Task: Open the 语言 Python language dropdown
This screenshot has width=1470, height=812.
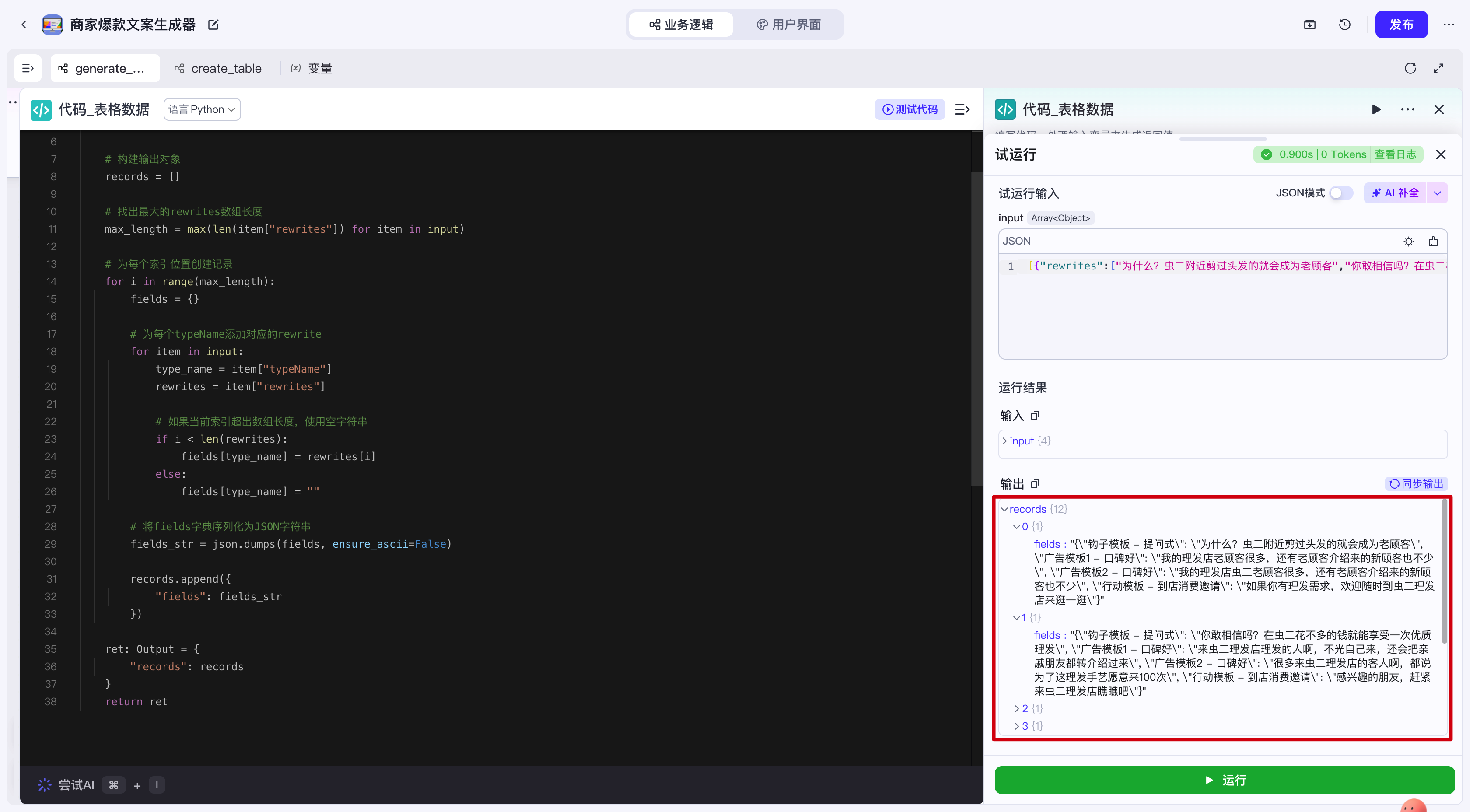Action: [x=202, y=109]
